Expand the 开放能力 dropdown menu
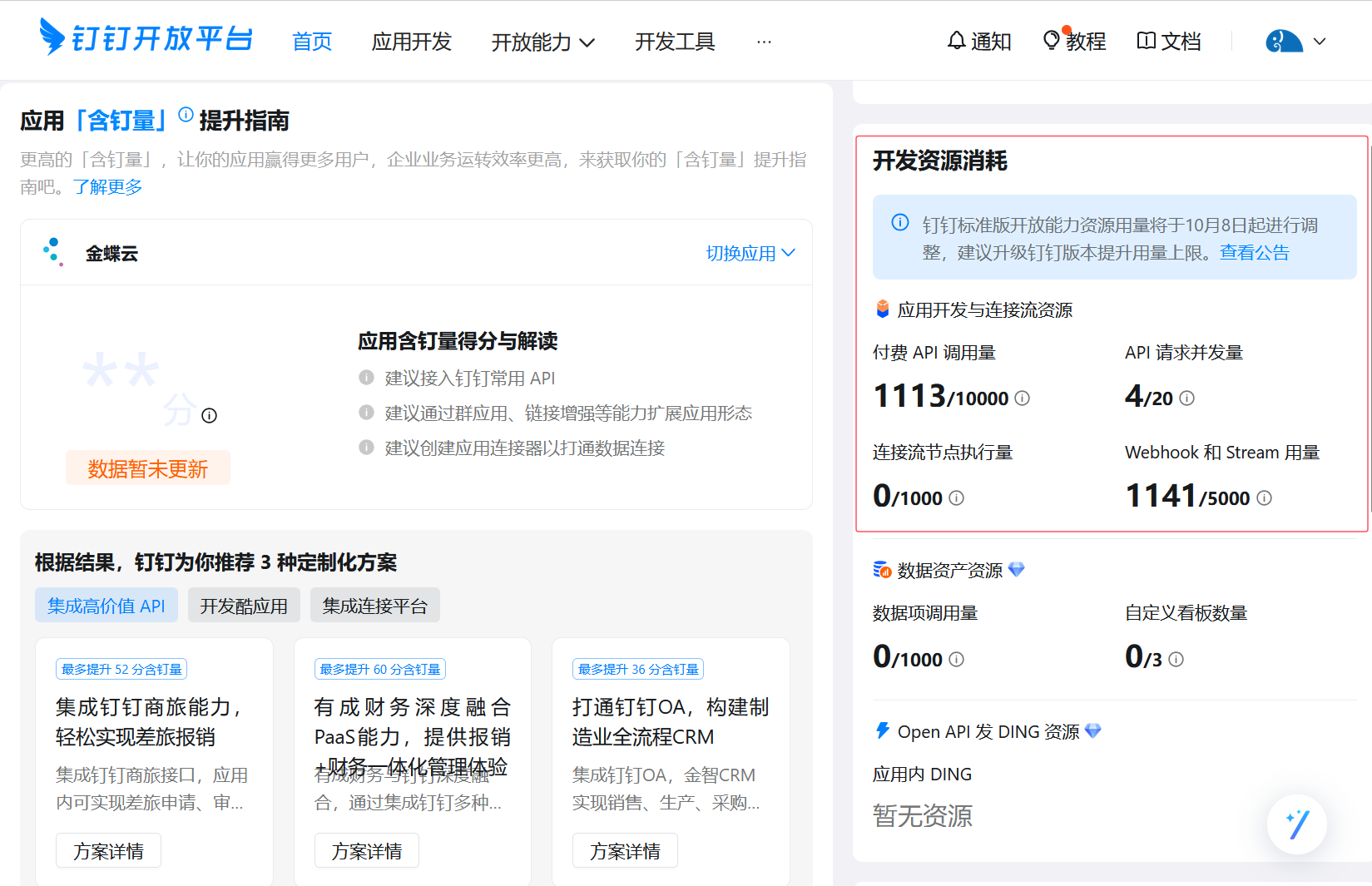This screenshot has width=1372, height=886. coord(543,42)
